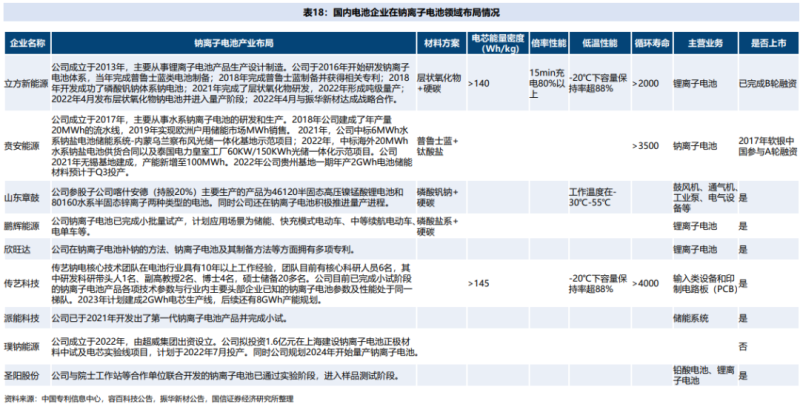Select the '材料方案' column header

pyautogui.click(x=441, y=44)
